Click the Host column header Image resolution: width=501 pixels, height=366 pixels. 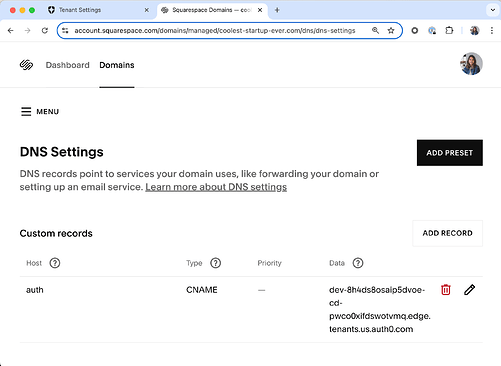point(34,263)
